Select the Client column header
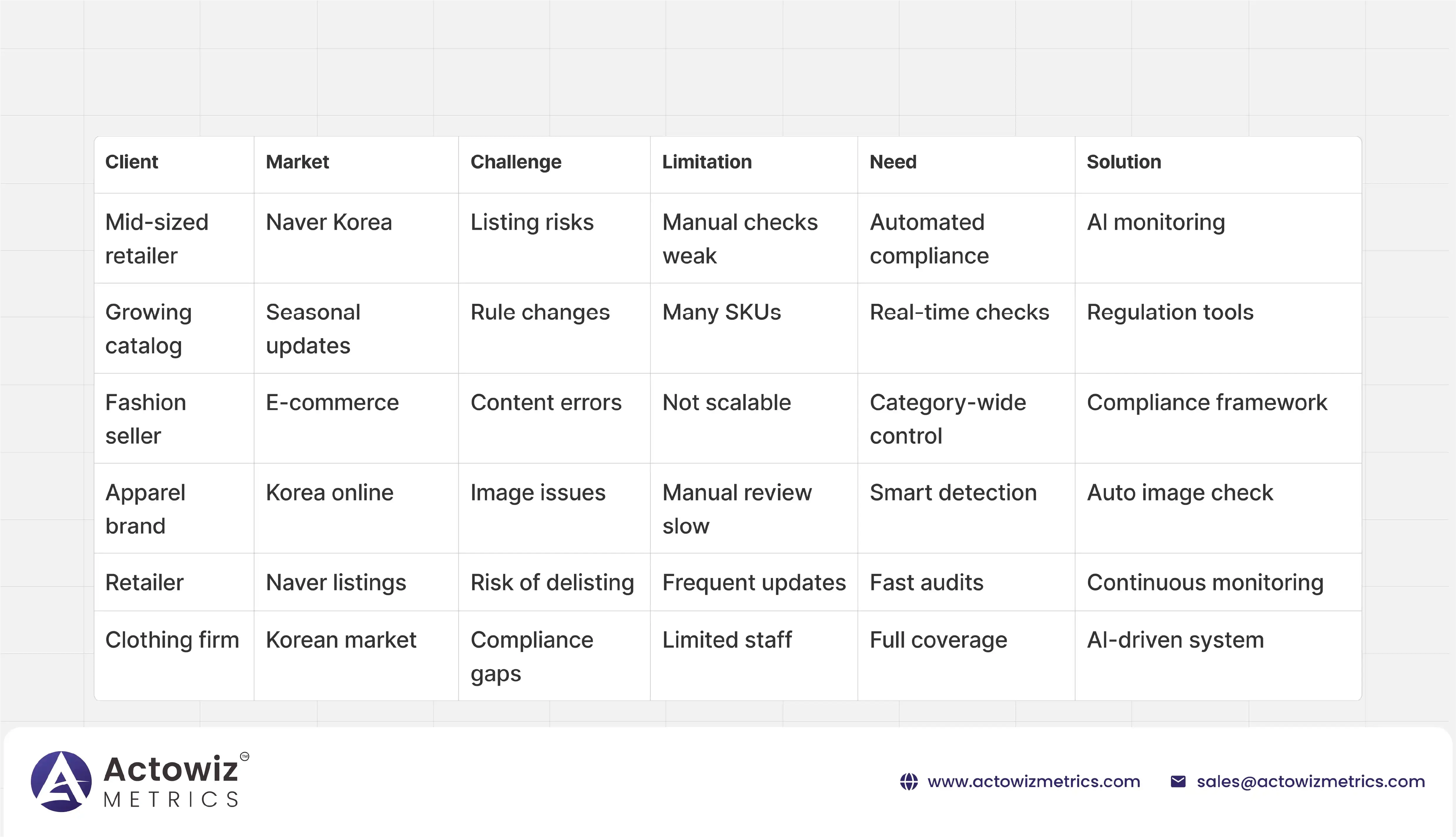 132,162
